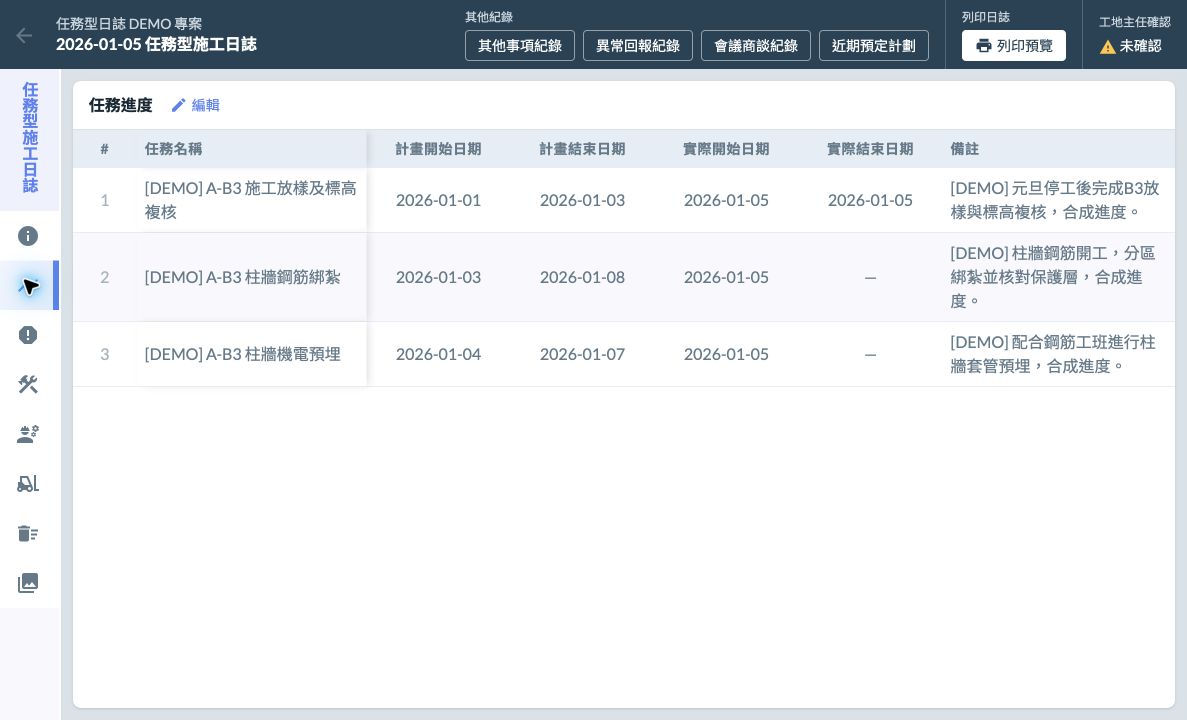Image resolution: width=1187 pixels, height=720 pixels.
Task: Click planned end date 2026-01-08
Action: tap(582, 277)
